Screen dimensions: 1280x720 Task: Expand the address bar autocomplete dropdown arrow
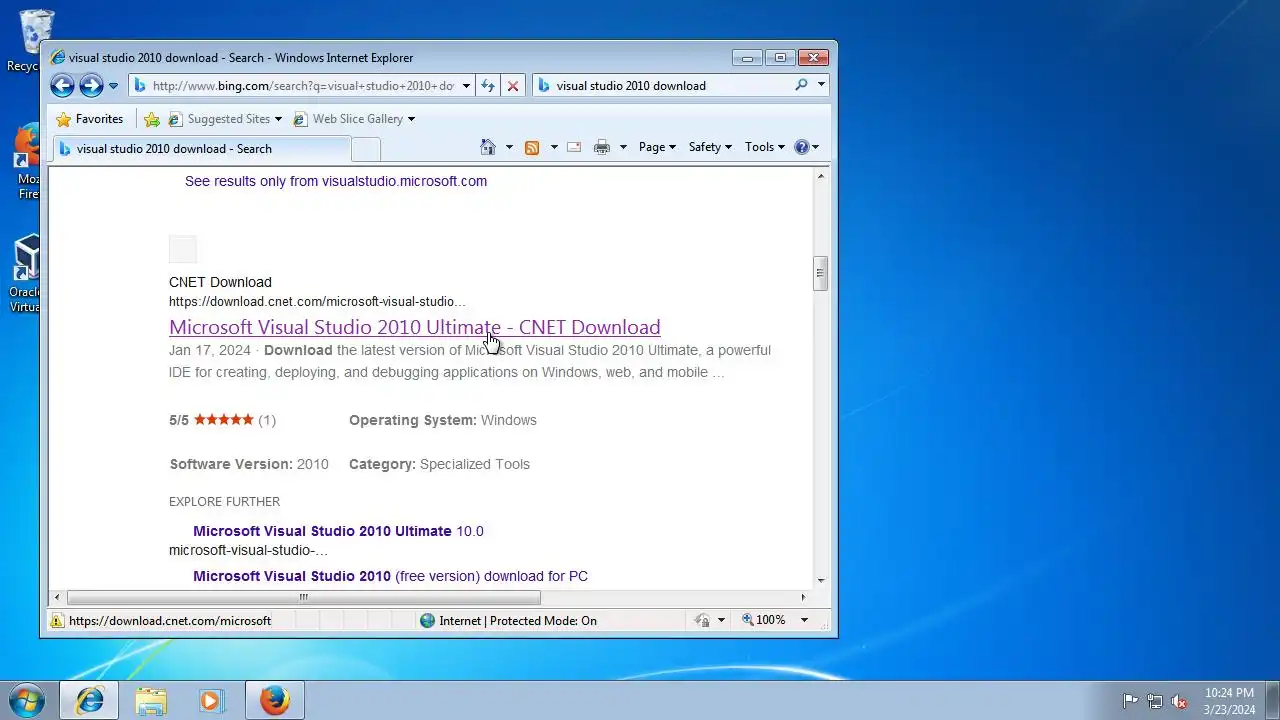466,86
